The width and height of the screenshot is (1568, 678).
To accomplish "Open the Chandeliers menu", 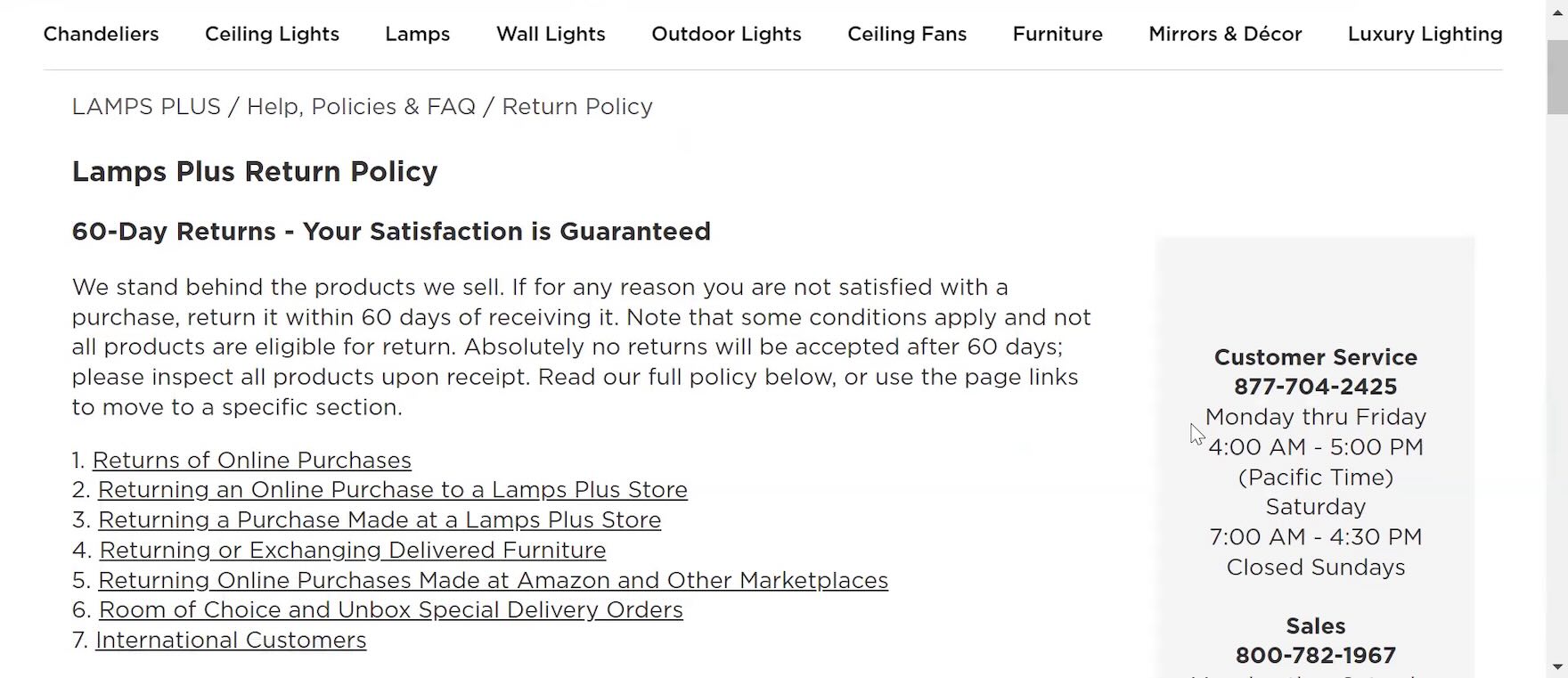I will (101, 34).
